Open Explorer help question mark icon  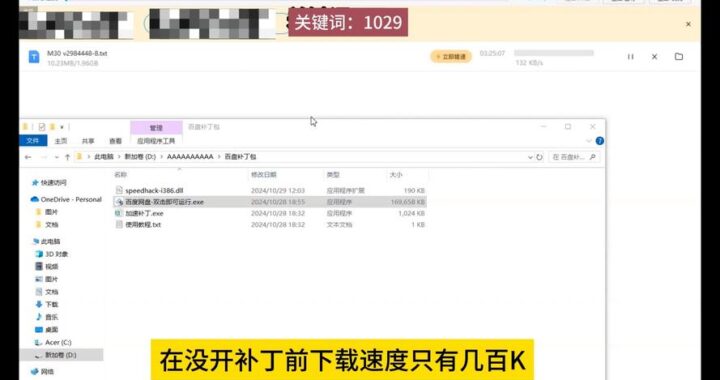point(599,141)
